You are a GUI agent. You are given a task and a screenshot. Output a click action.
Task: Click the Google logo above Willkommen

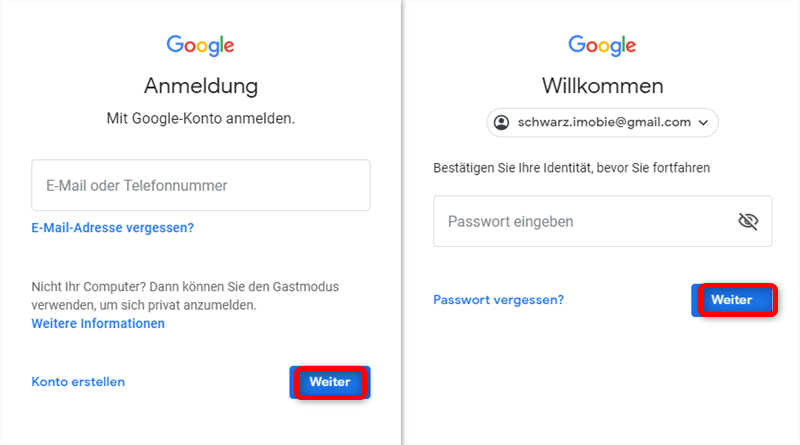point(602,45)
